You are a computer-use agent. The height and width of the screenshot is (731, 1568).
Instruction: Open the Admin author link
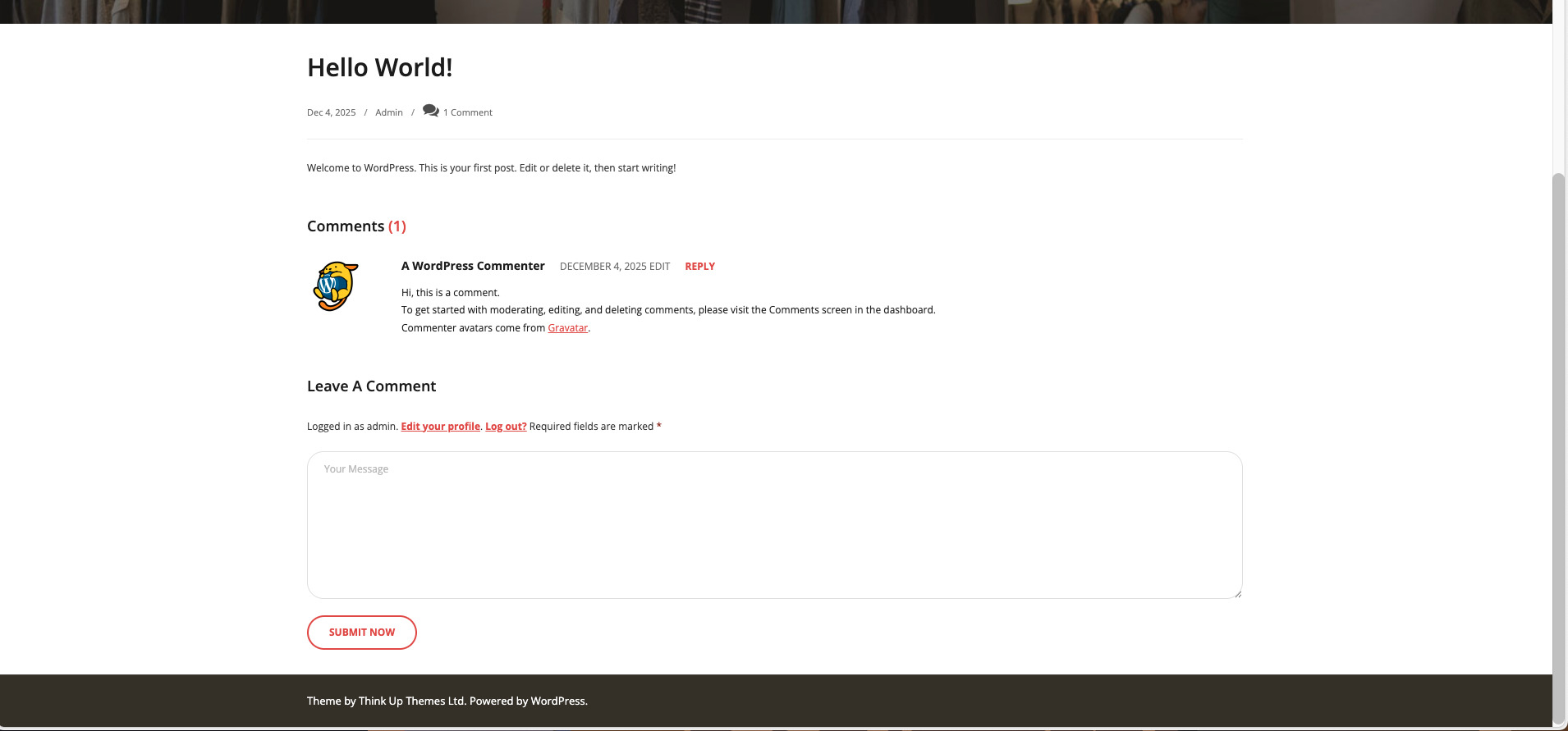(388, 112)
